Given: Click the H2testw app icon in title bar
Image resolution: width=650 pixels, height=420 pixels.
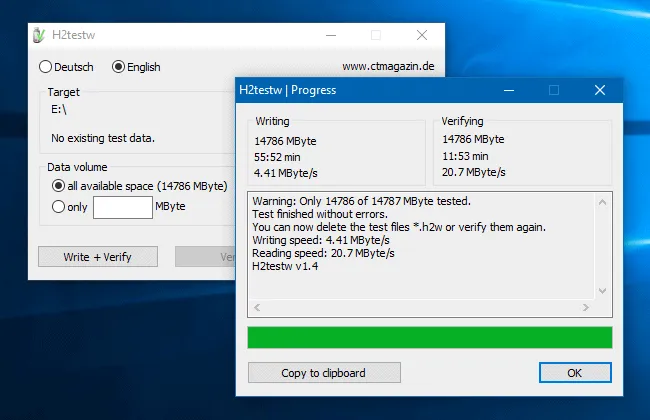Looking at the screenshot, I should tap(38, 35).
